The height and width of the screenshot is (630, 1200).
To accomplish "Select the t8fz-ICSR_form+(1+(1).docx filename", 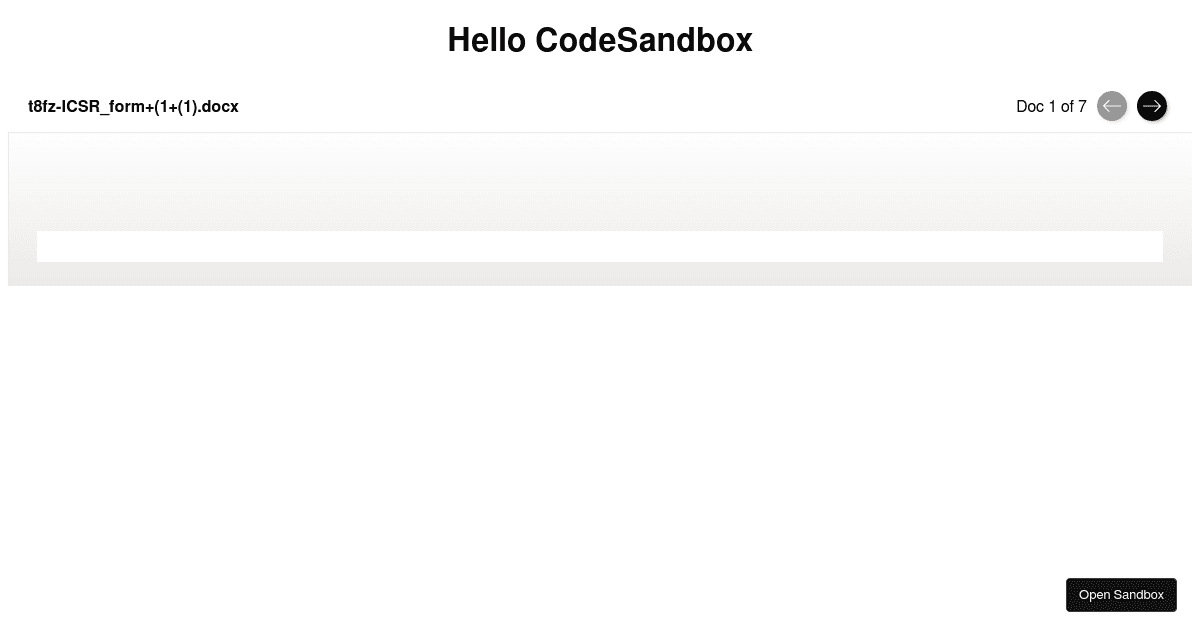I will point(133,106).
